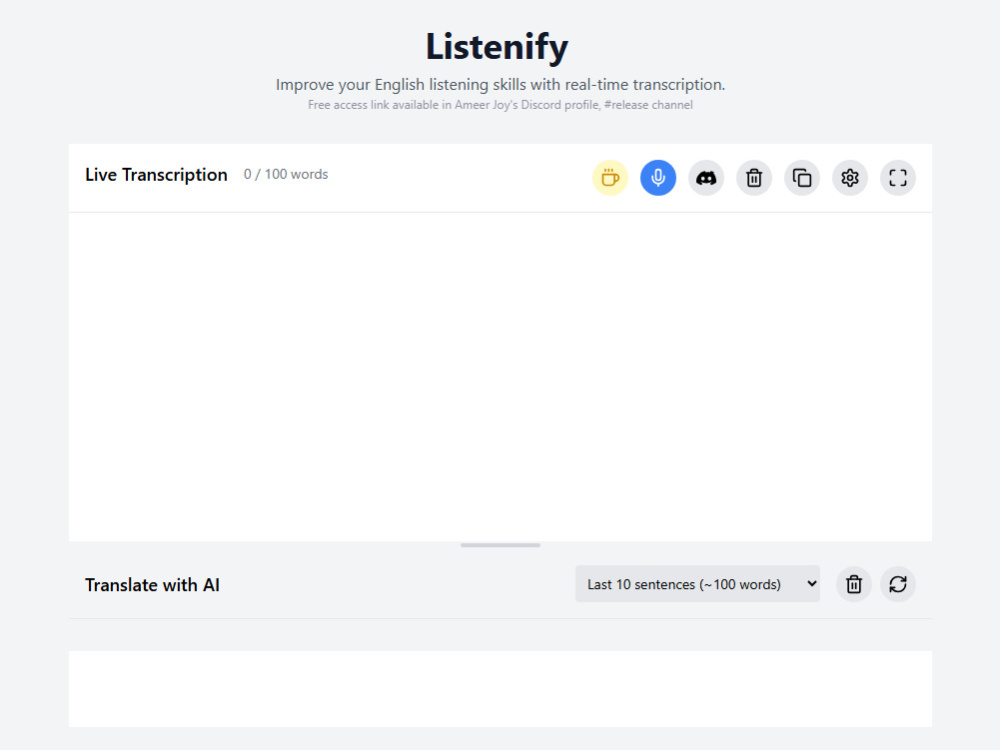Click the Free access link Discord note
The height and width of the screenshot is (750, 1000).
tap(500, 105)
